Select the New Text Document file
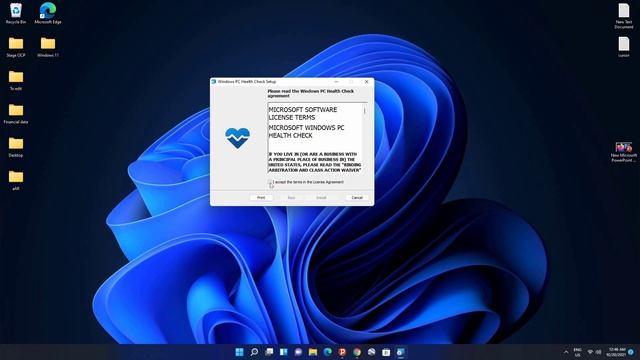Image resolution: width=640 pixels, height=360 pixels. point(624,16)
